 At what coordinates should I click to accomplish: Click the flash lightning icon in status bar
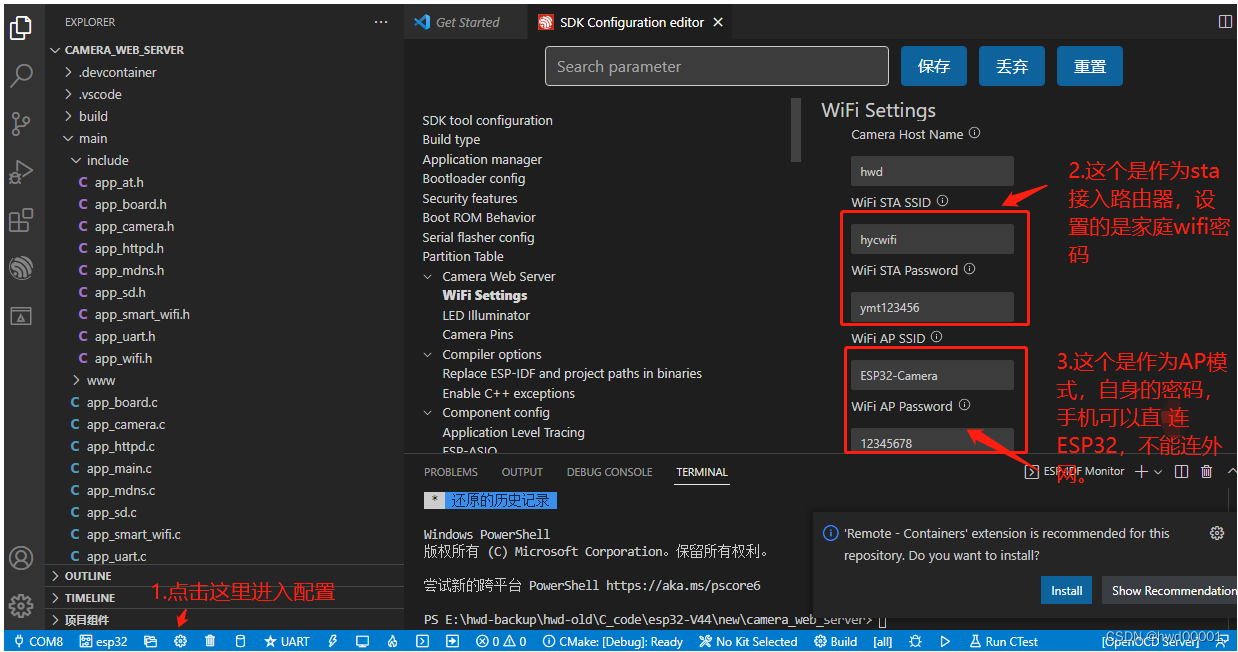333,642
